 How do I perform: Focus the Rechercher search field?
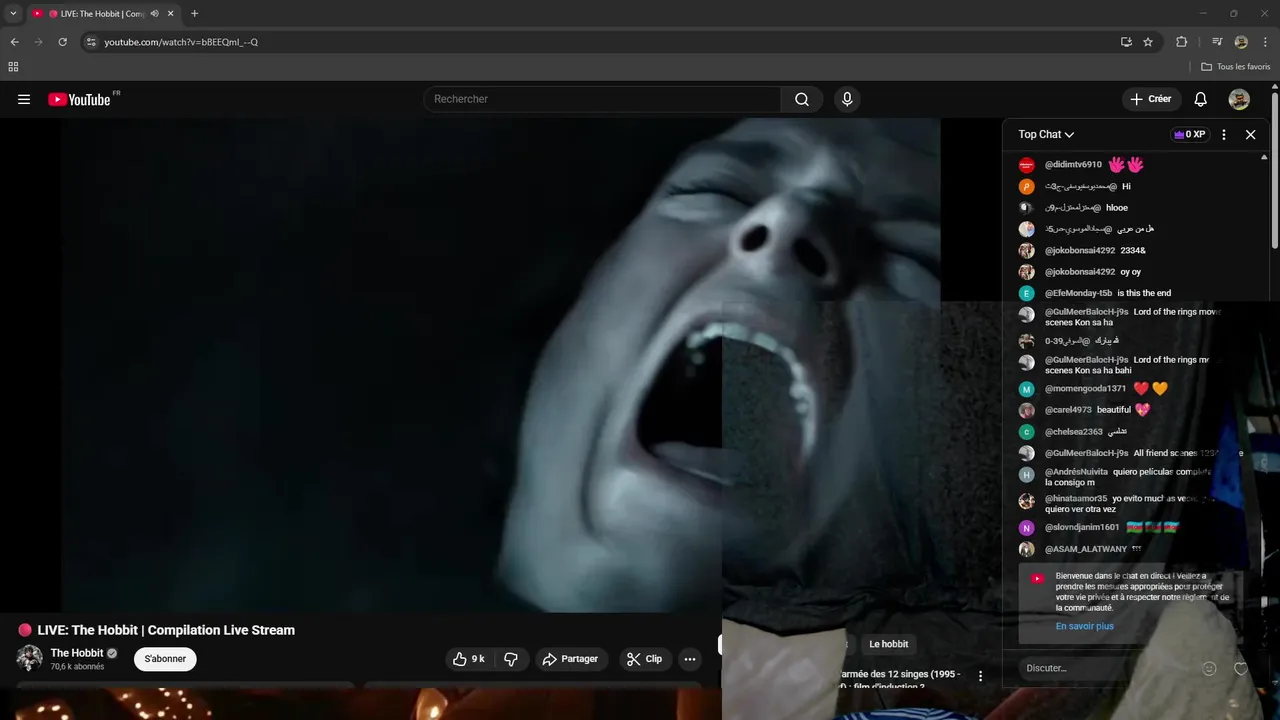[602, 99]
